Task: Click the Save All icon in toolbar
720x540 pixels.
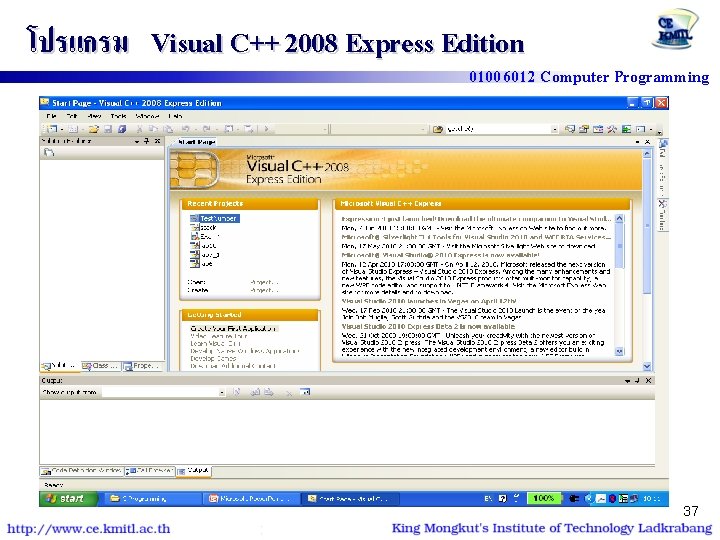Action: (122, 129)
